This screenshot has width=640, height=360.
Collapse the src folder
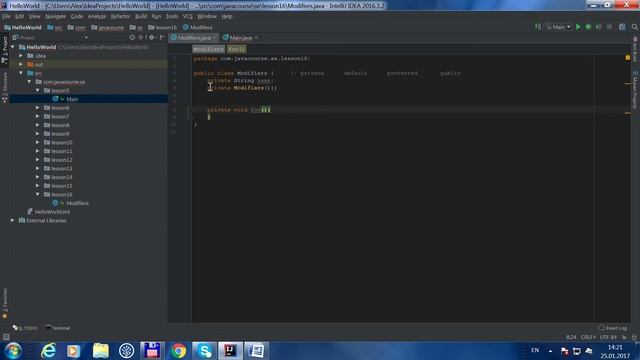21,73
